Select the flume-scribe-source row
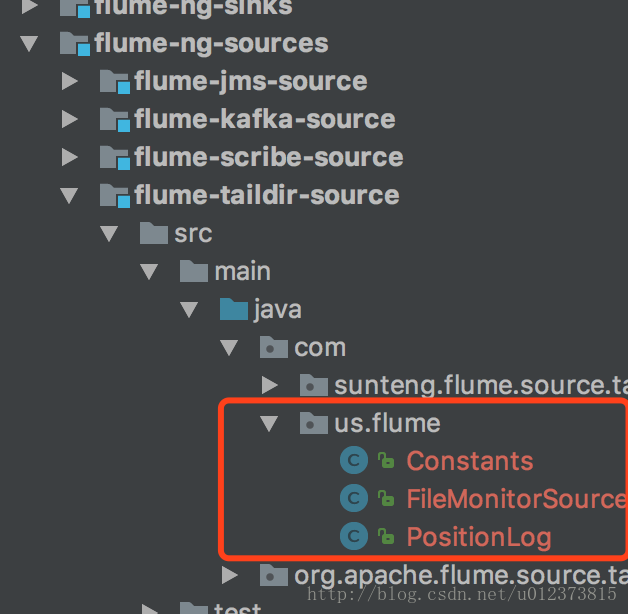The height and width of the screenshot is (614, 628). point(314,157)
